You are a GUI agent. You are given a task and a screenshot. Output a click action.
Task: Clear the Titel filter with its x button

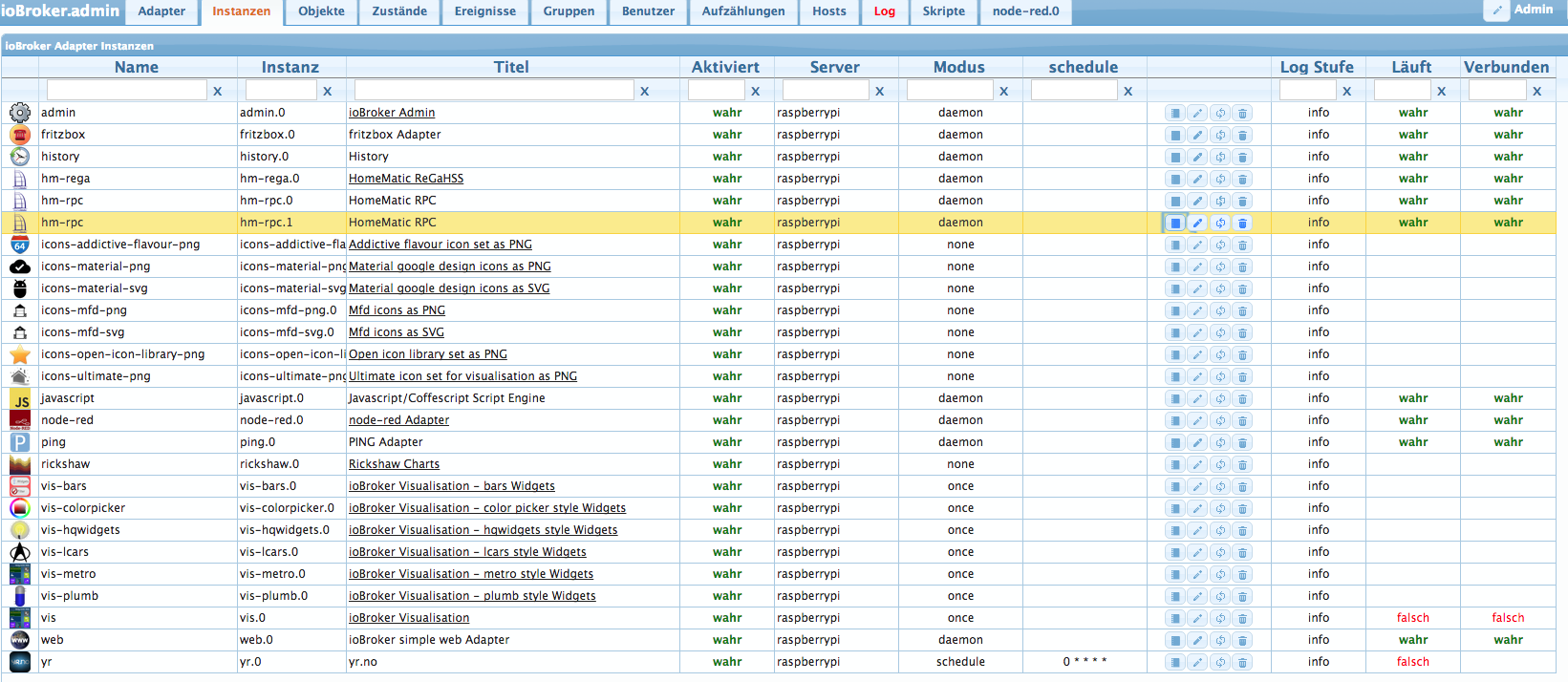[x=644, y=92]
